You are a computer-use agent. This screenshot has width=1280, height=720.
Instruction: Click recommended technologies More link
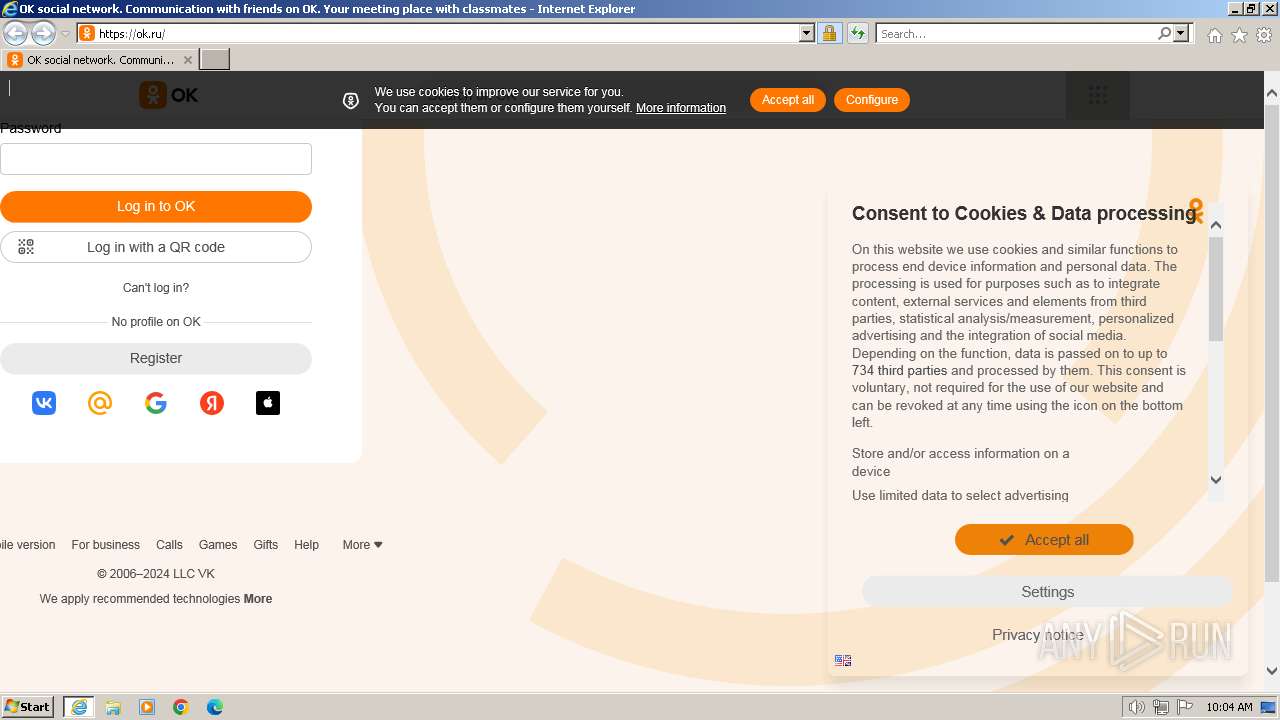(x=258, y=599)
